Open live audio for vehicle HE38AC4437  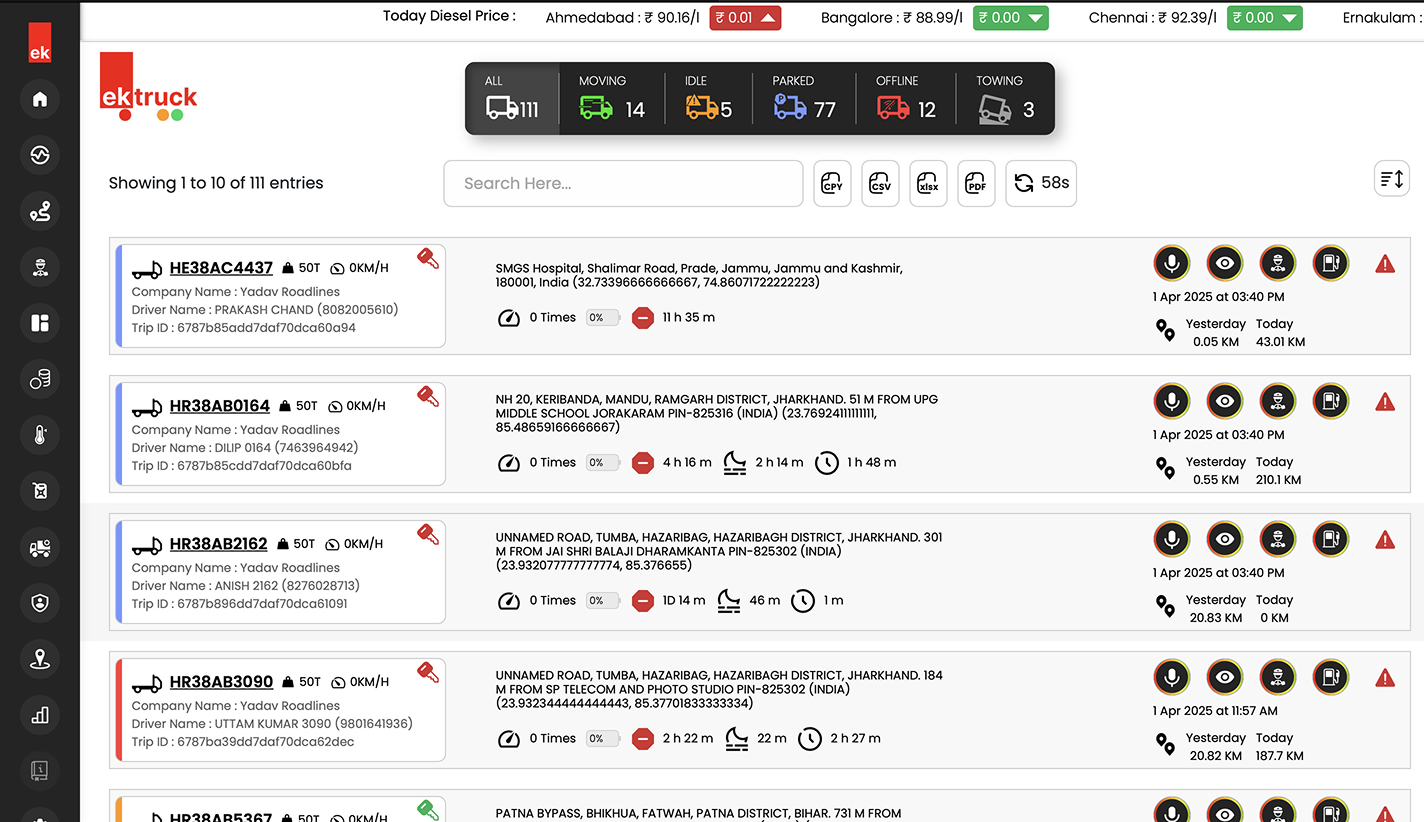click(1171, 263)
